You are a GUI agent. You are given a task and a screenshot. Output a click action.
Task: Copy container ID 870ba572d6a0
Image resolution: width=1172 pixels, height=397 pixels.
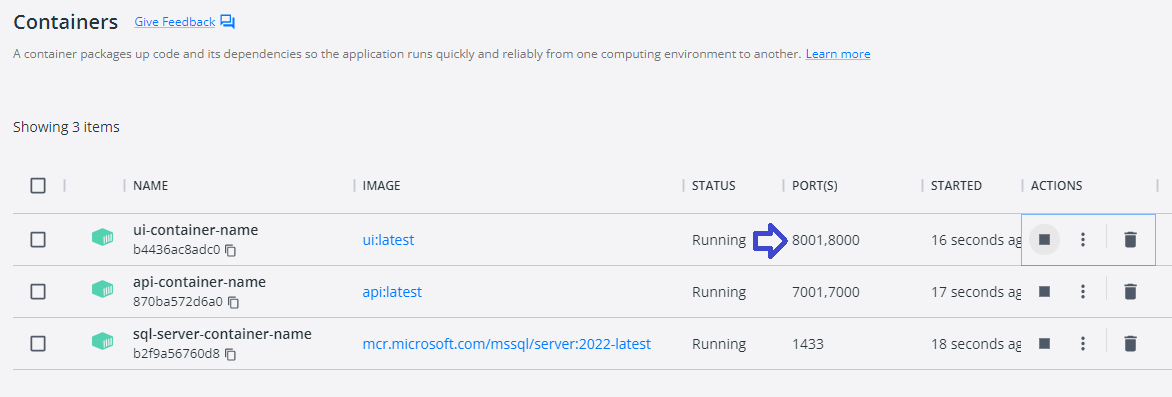pyautogui.click(x=234, y=303)
